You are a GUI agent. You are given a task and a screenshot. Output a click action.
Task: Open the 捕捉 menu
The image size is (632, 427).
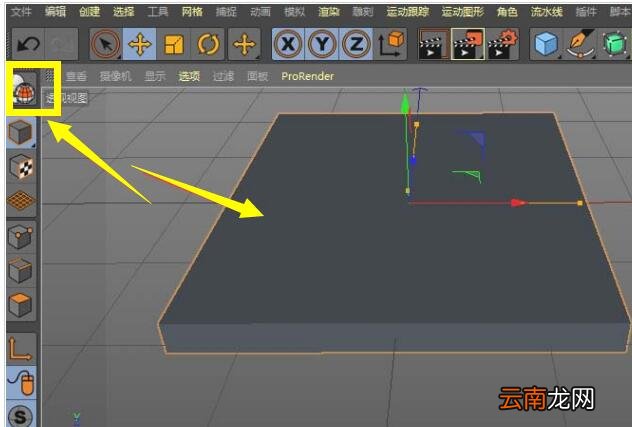click(226, 12)
